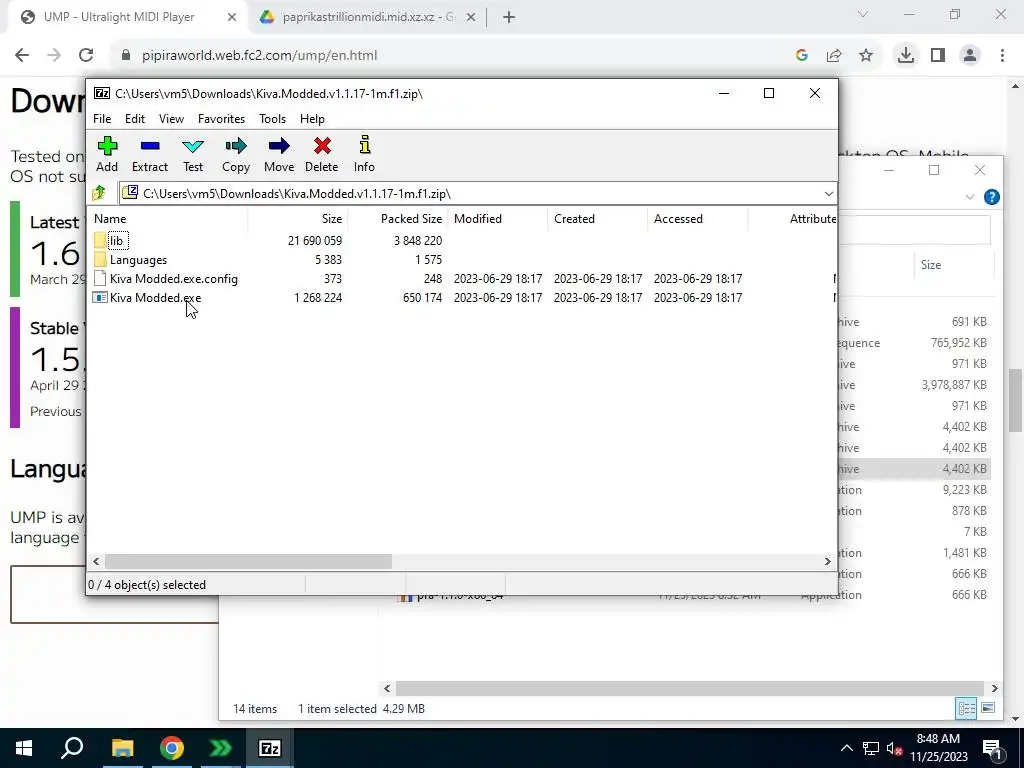Open the View menu
The image size is (1024, 768).
pyautogui.click(x=171, y=119)
